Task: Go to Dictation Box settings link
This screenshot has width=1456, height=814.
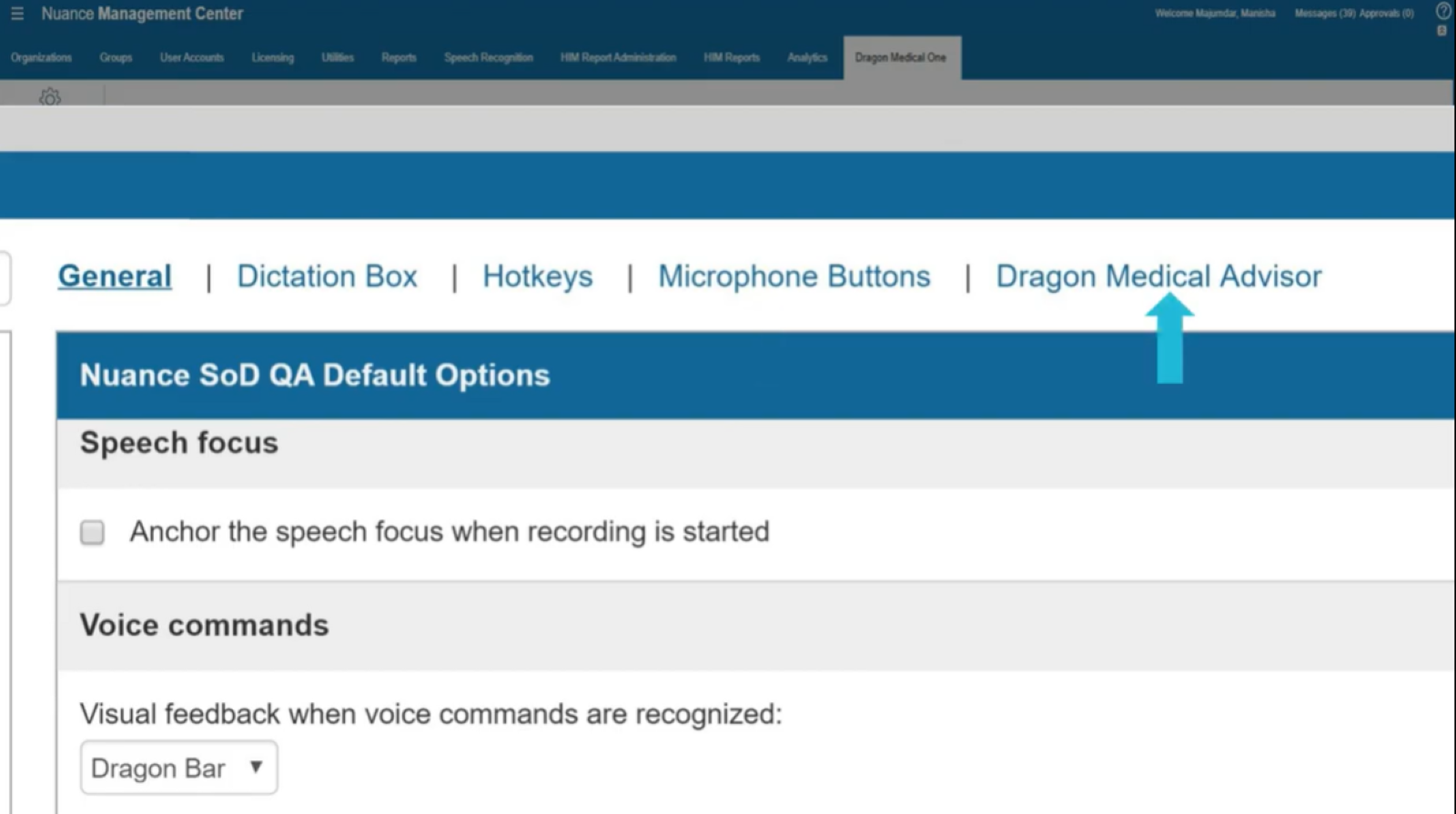Action: [327, 276]
